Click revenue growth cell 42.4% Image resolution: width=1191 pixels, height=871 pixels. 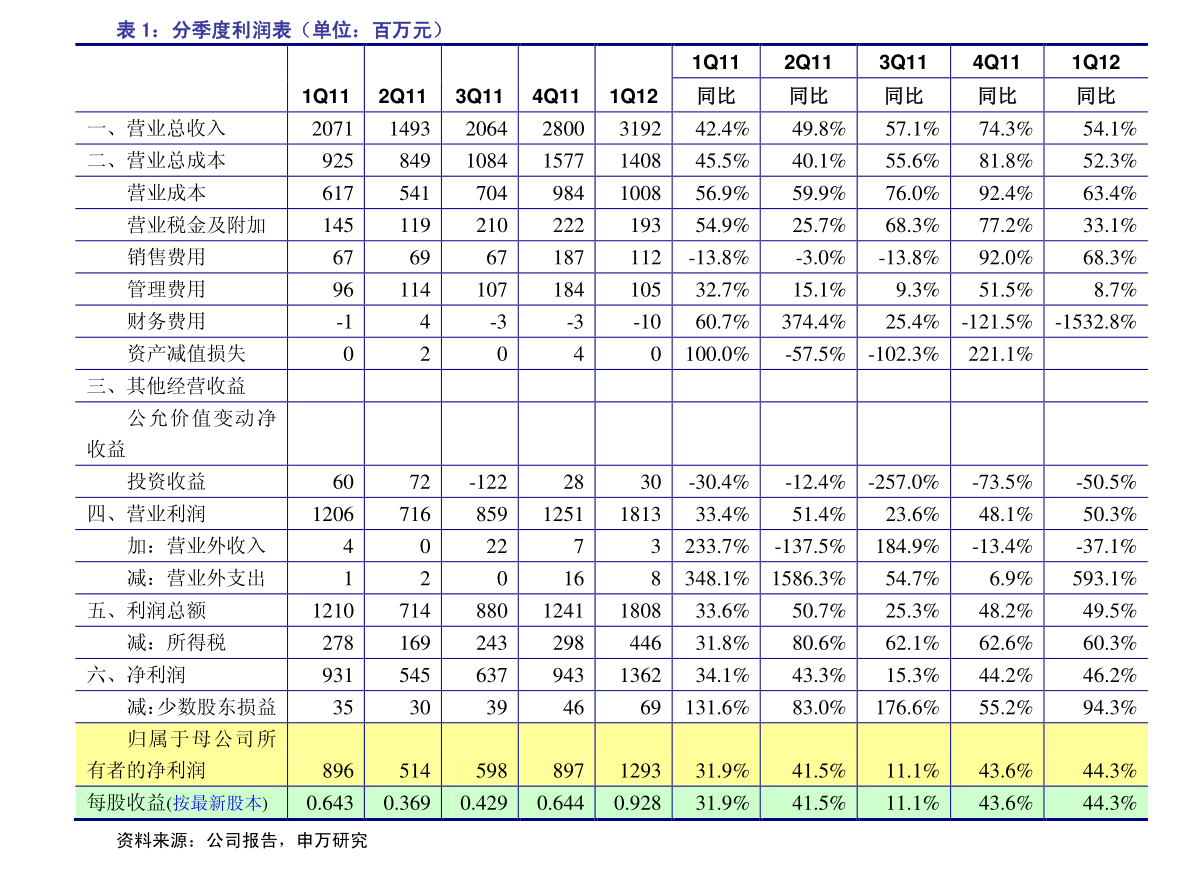722,129
